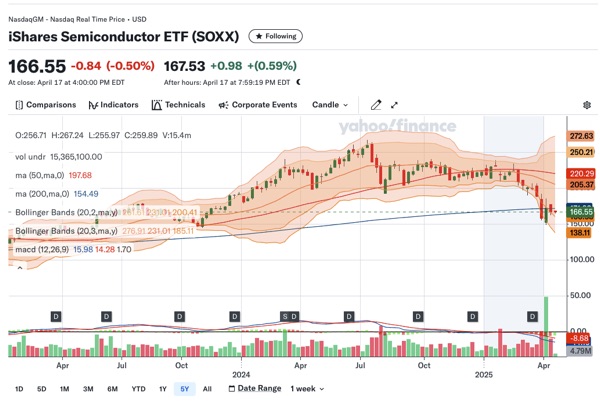Click the leftmost D dividend marker

tap(55, 316)
